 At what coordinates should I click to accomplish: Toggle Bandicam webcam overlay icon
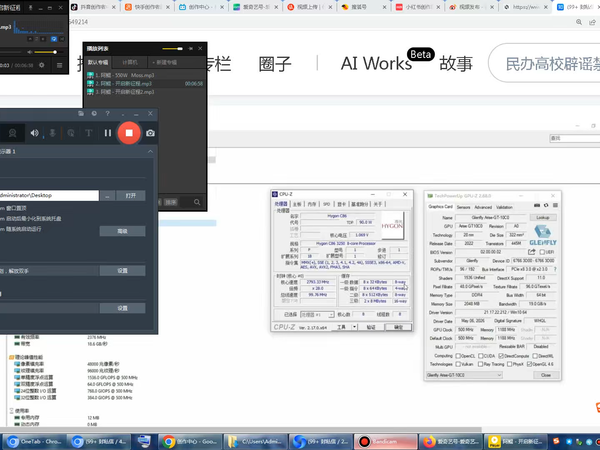coord(12,133)
